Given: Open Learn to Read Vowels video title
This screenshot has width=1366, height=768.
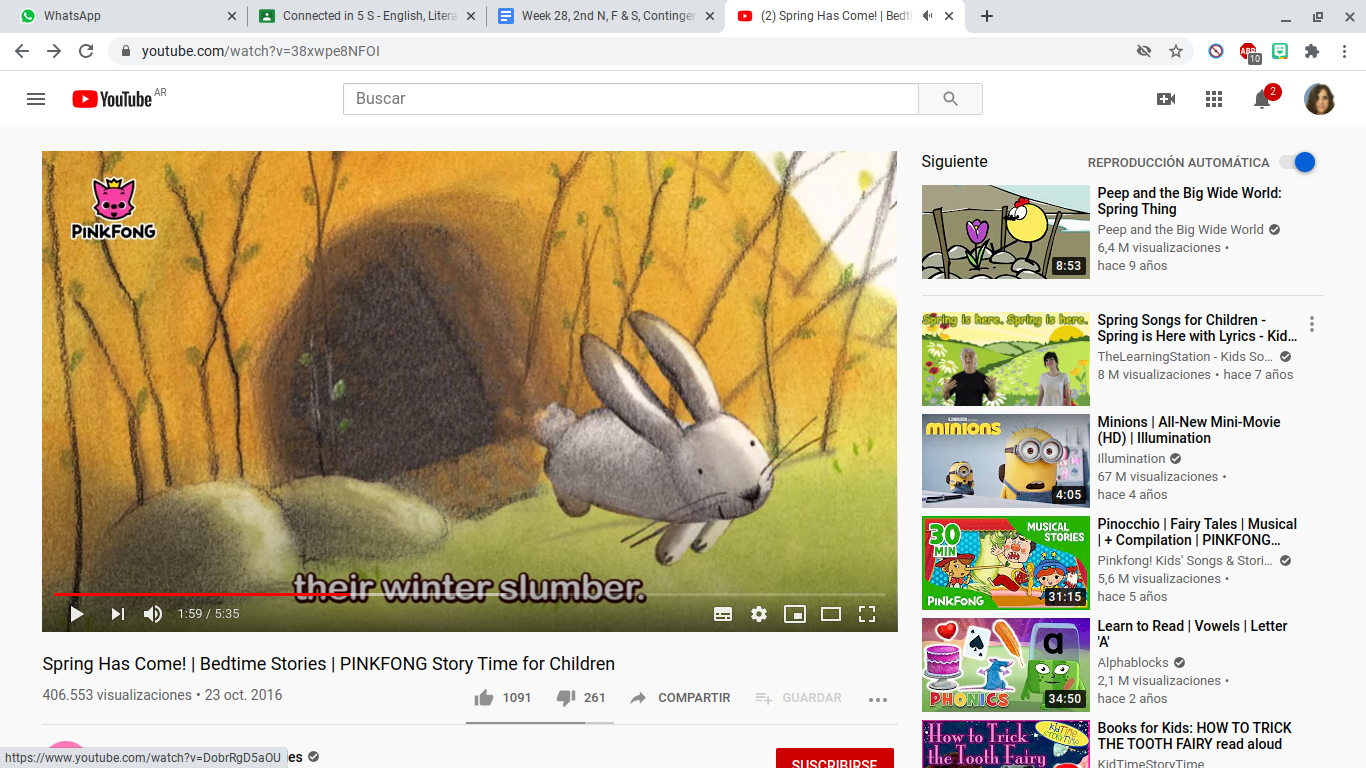Looking at the screenshot, I should coord(1193,634).
